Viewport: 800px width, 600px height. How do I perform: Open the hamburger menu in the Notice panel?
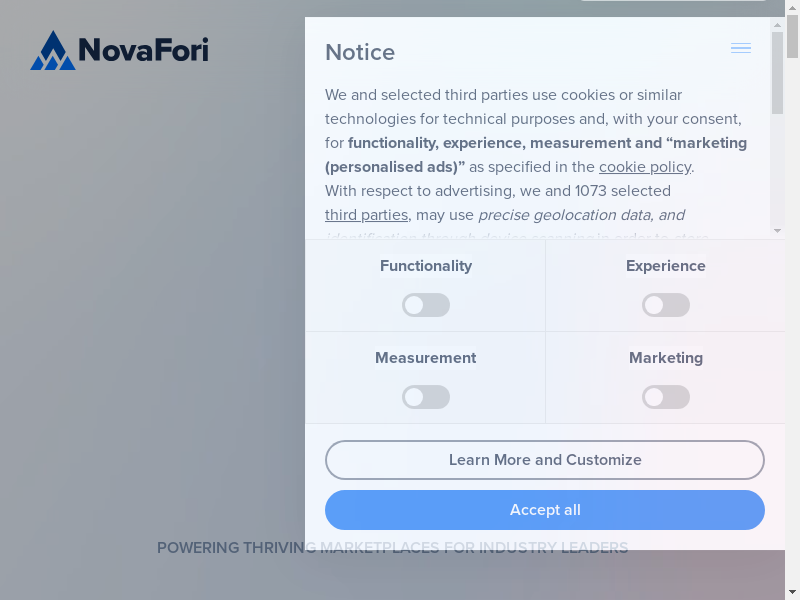pos(741,48)
